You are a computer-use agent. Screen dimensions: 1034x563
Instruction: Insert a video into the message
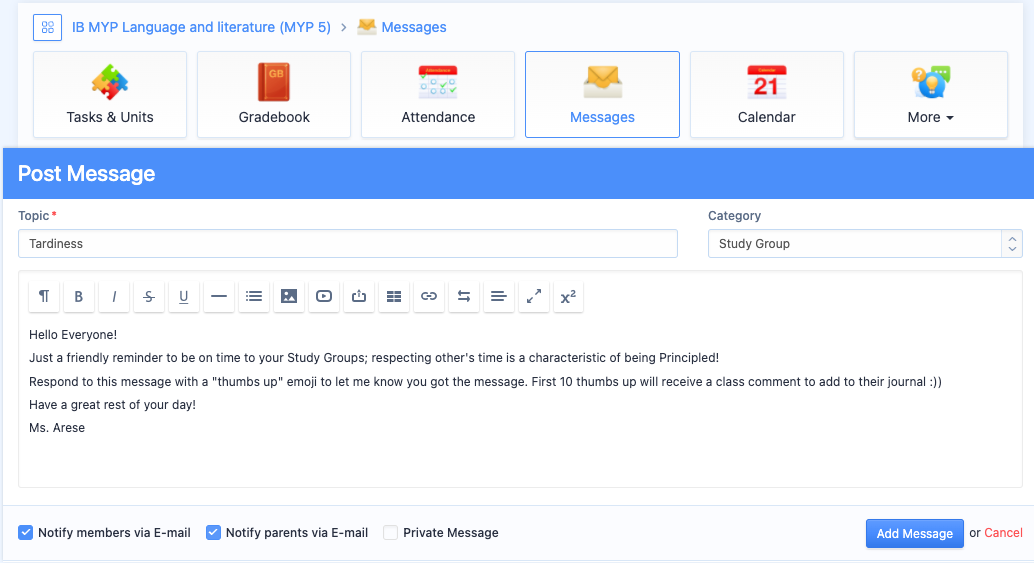coord(324,296)
